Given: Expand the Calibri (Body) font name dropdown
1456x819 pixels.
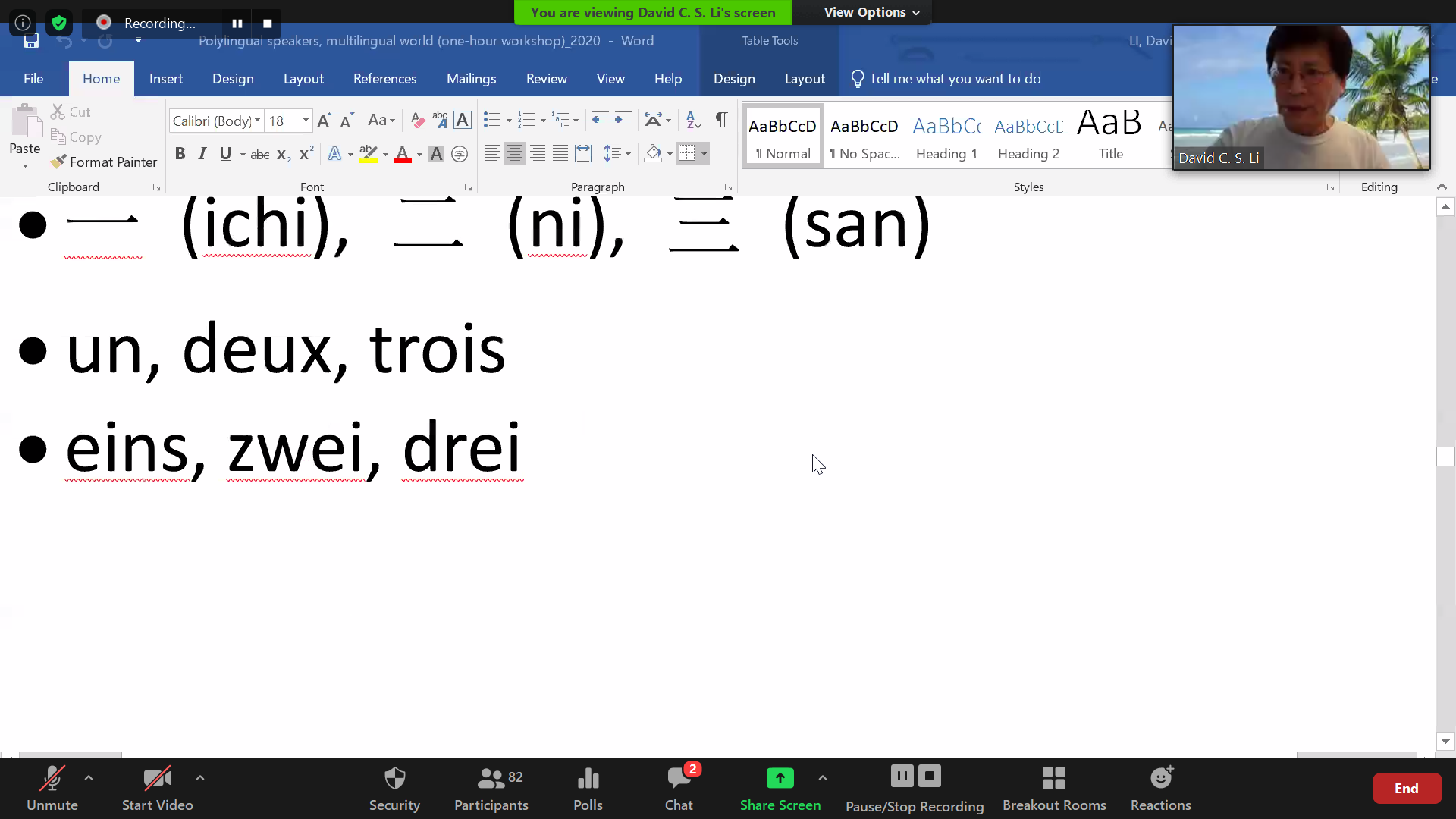Looking at the screenshot, I should click(x=257, y=121).
